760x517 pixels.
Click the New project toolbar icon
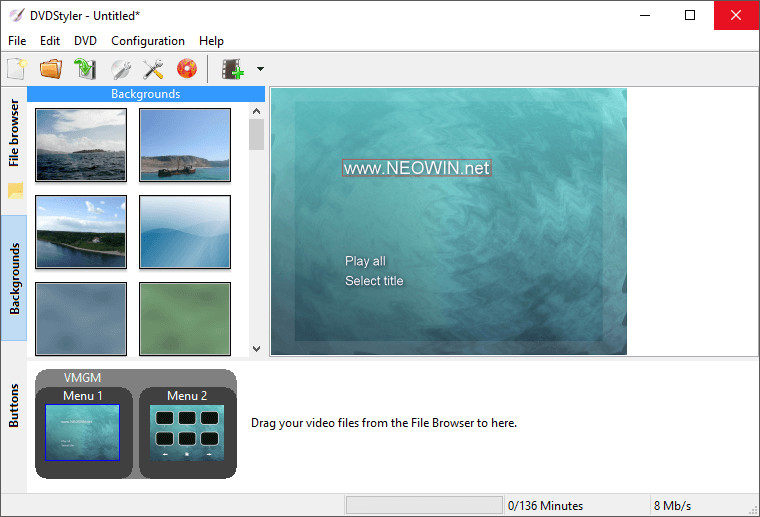click(x=17, y=69)
